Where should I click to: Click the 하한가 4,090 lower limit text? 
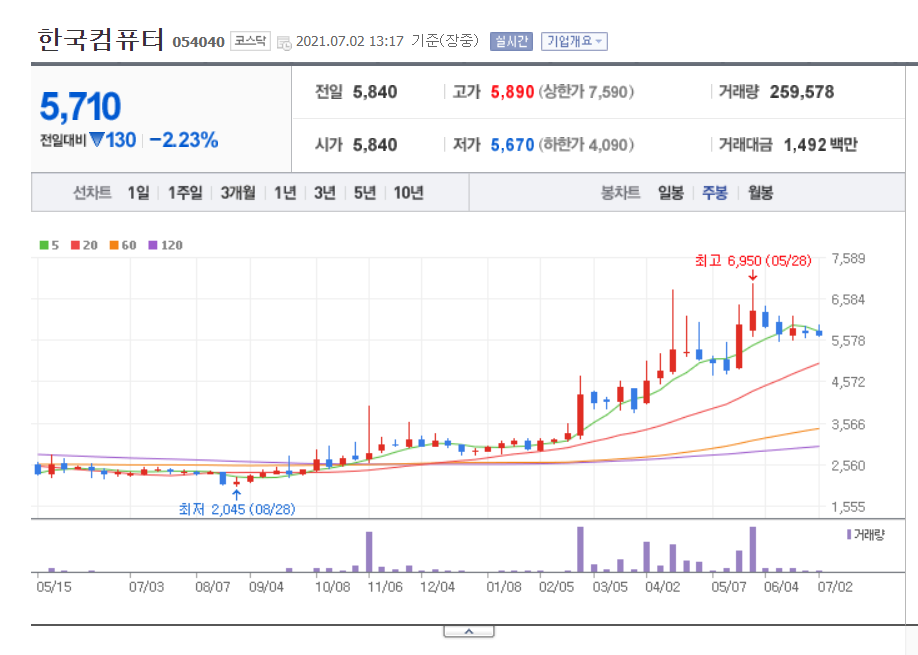click(586, 145)
